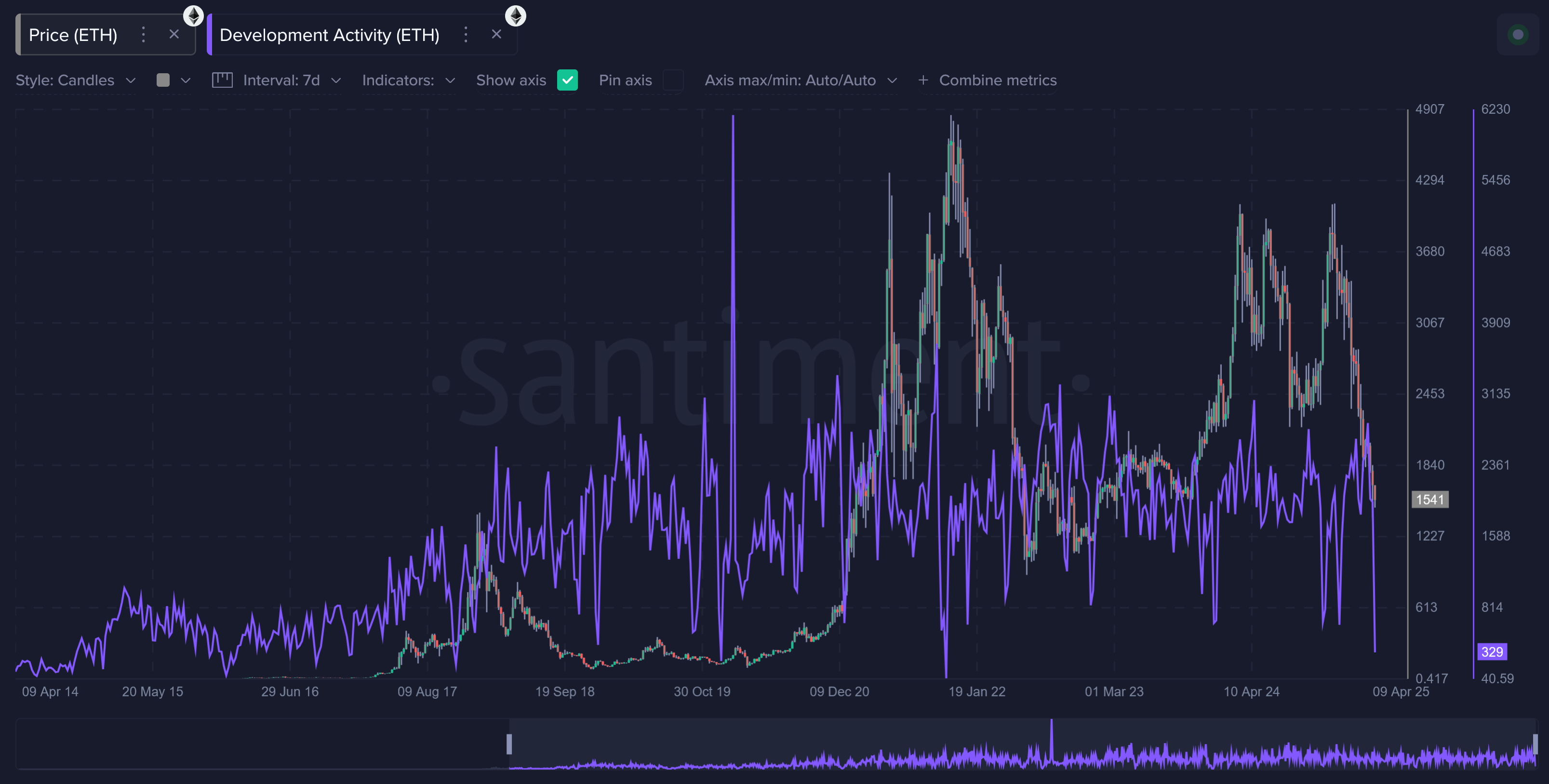Image resolution: width=1549 pixels, height=784 pixels.
Task: Remove the Development Activity (ETH) metric
Action: point(496,34)
